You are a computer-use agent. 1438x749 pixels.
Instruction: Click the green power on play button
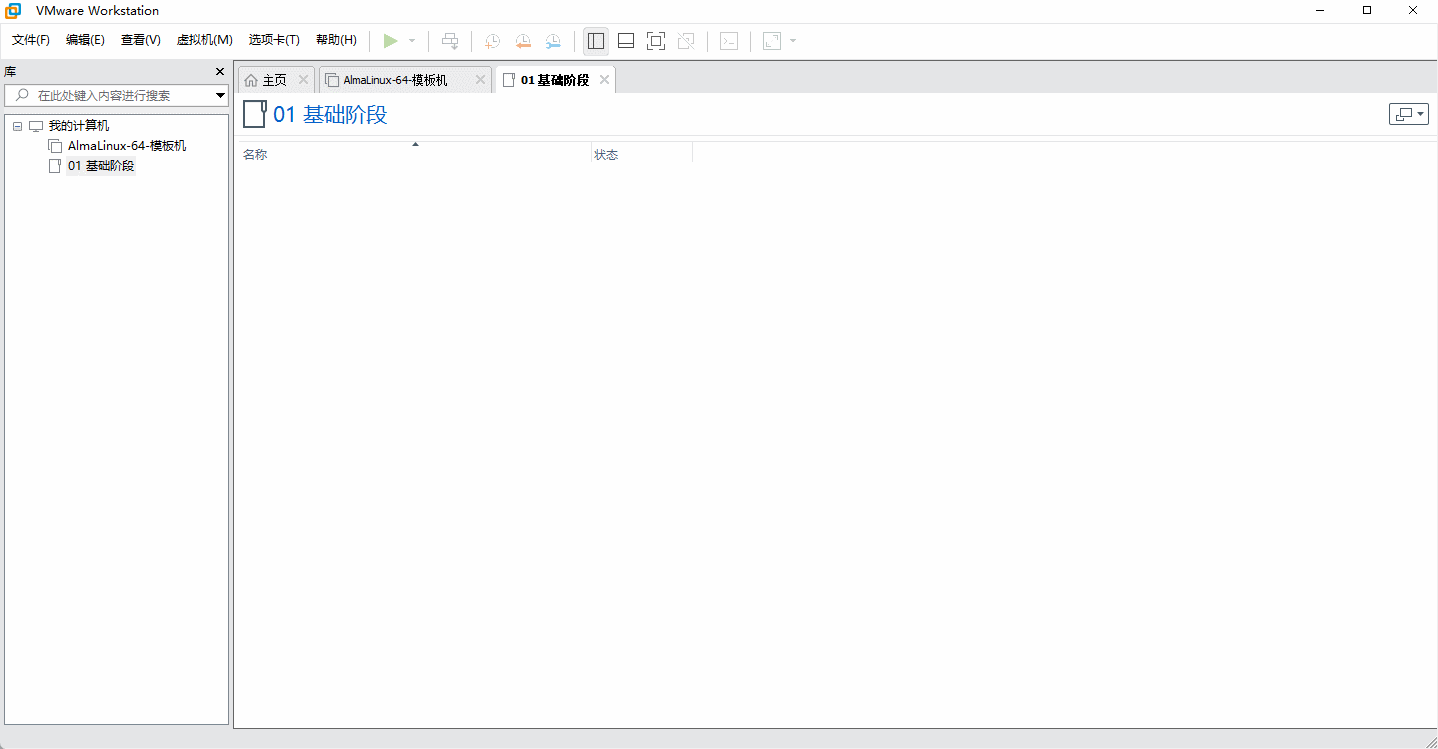click(x=390, y=41)
